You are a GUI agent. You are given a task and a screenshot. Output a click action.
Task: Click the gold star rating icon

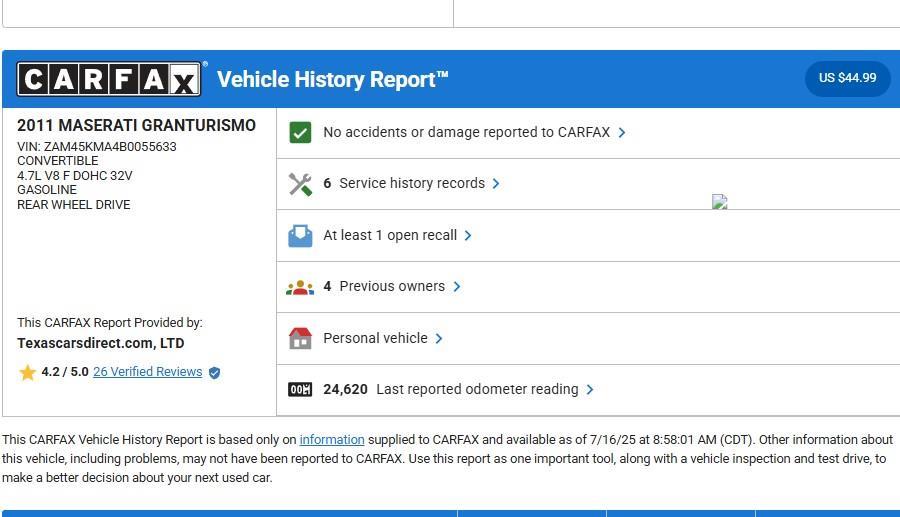point(28,373)
